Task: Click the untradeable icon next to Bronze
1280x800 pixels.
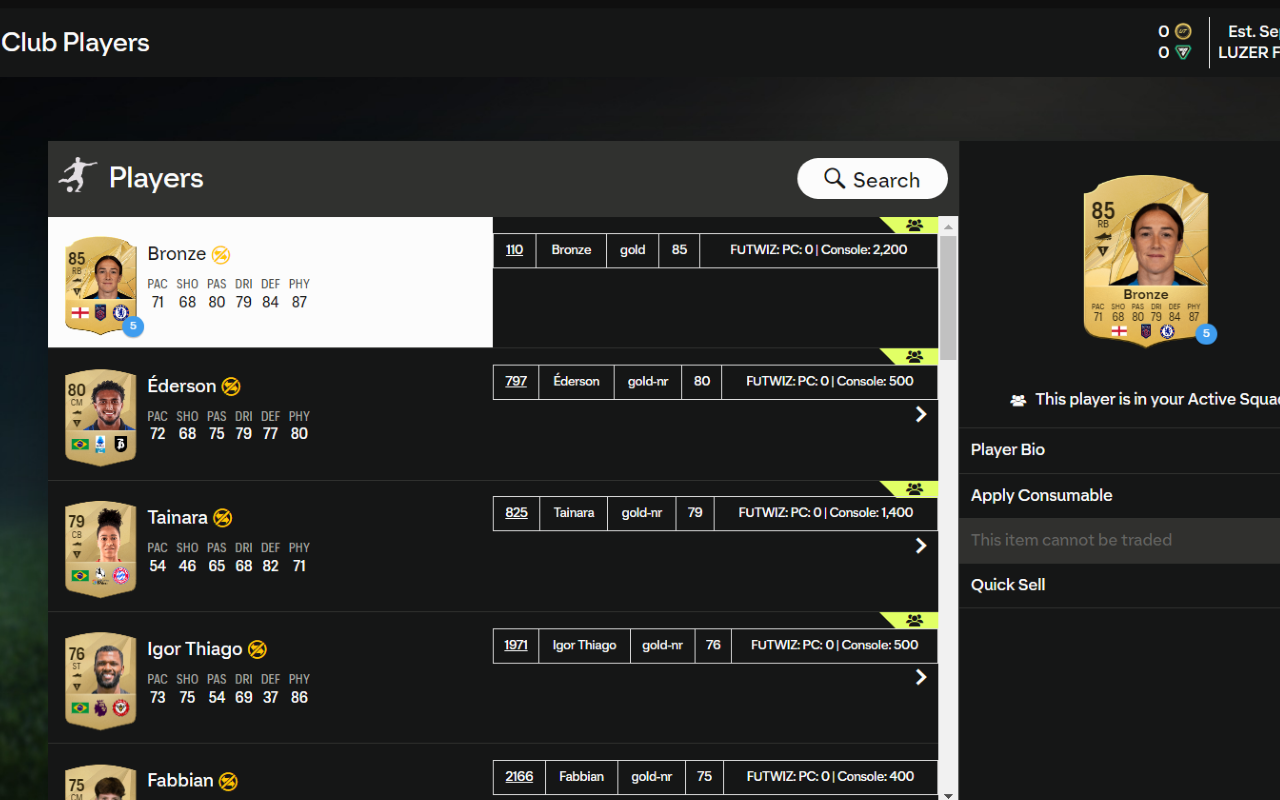Action: [221, 255]
